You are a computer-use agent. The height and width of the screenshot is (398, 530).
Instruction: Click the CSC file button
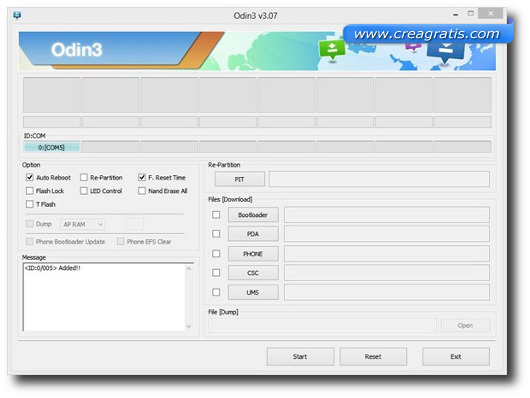253,273
